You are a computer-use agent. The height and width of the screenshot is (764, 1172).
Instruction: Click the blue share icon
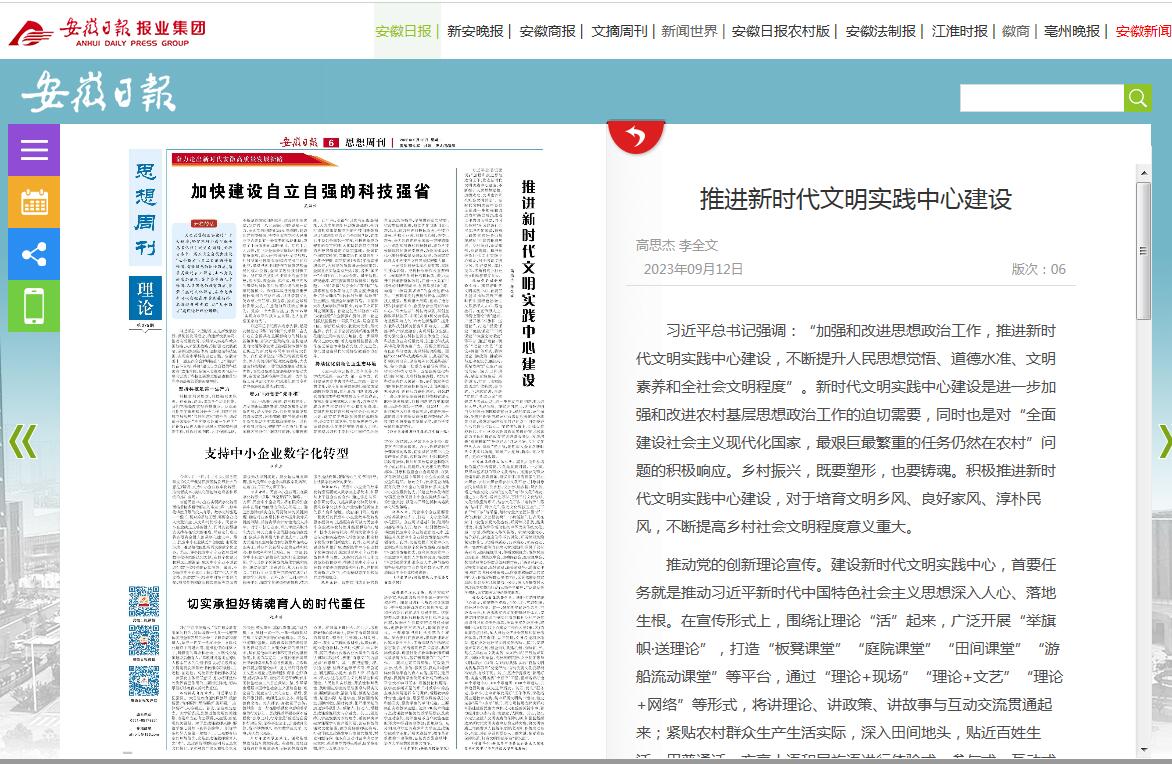point(34,254)
